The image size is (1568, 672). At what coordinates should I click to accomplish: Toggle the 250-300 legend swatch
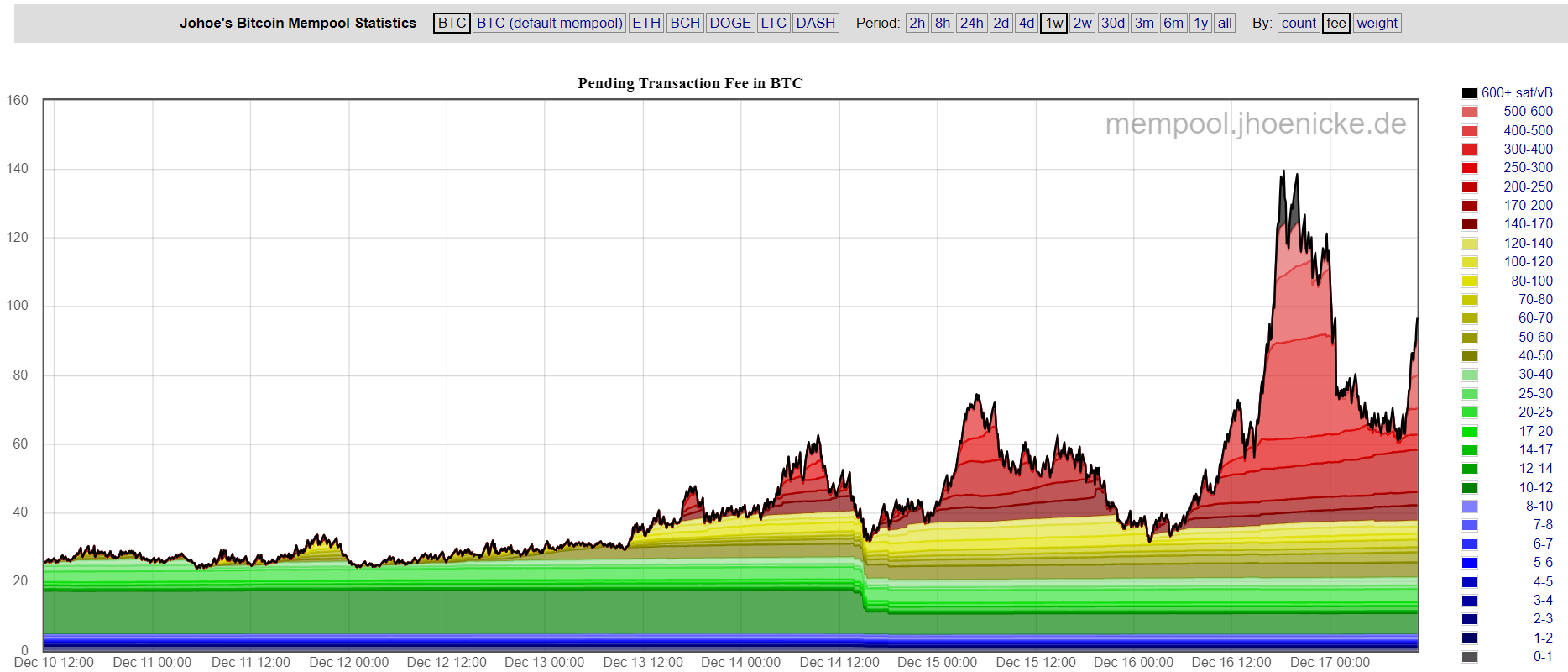(1469, 168)
